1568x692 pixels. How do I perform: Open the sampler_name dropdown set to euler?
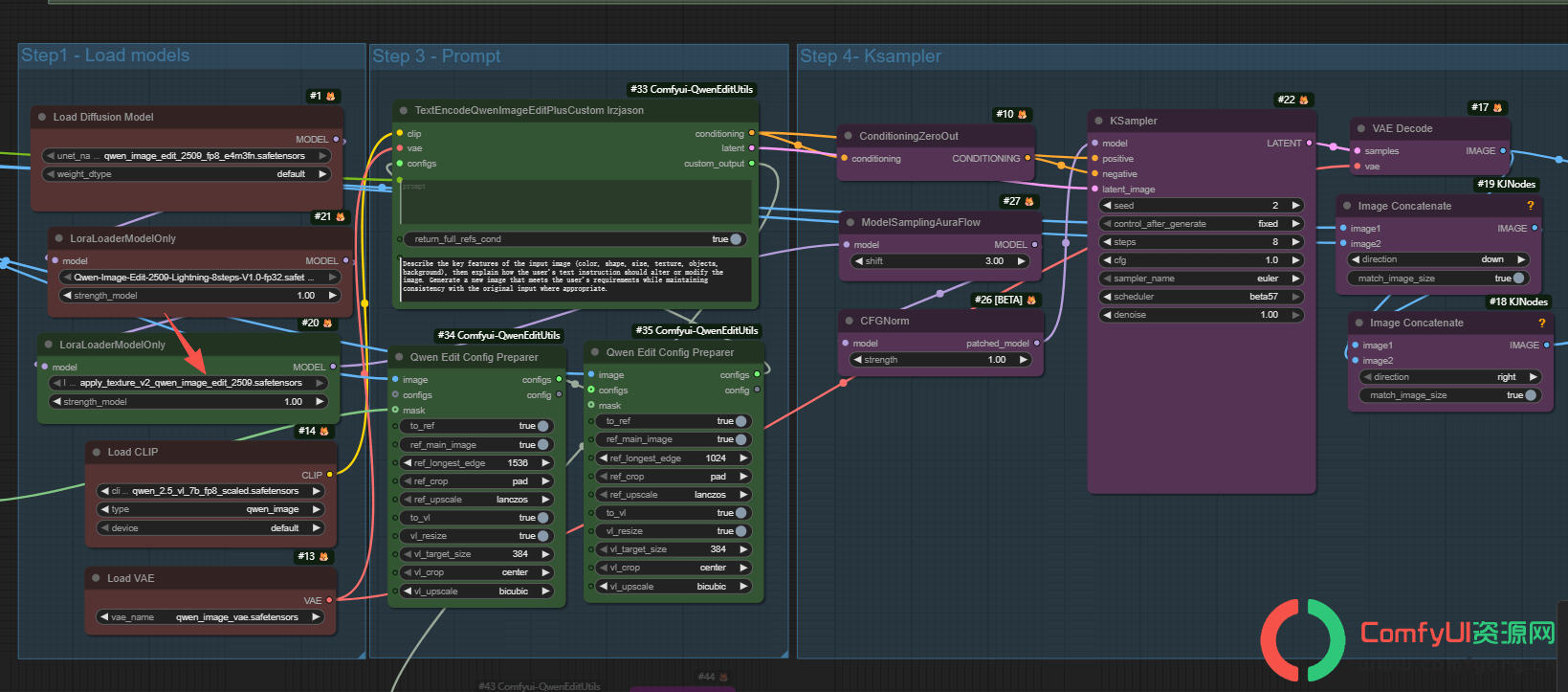coord(1202,279)
